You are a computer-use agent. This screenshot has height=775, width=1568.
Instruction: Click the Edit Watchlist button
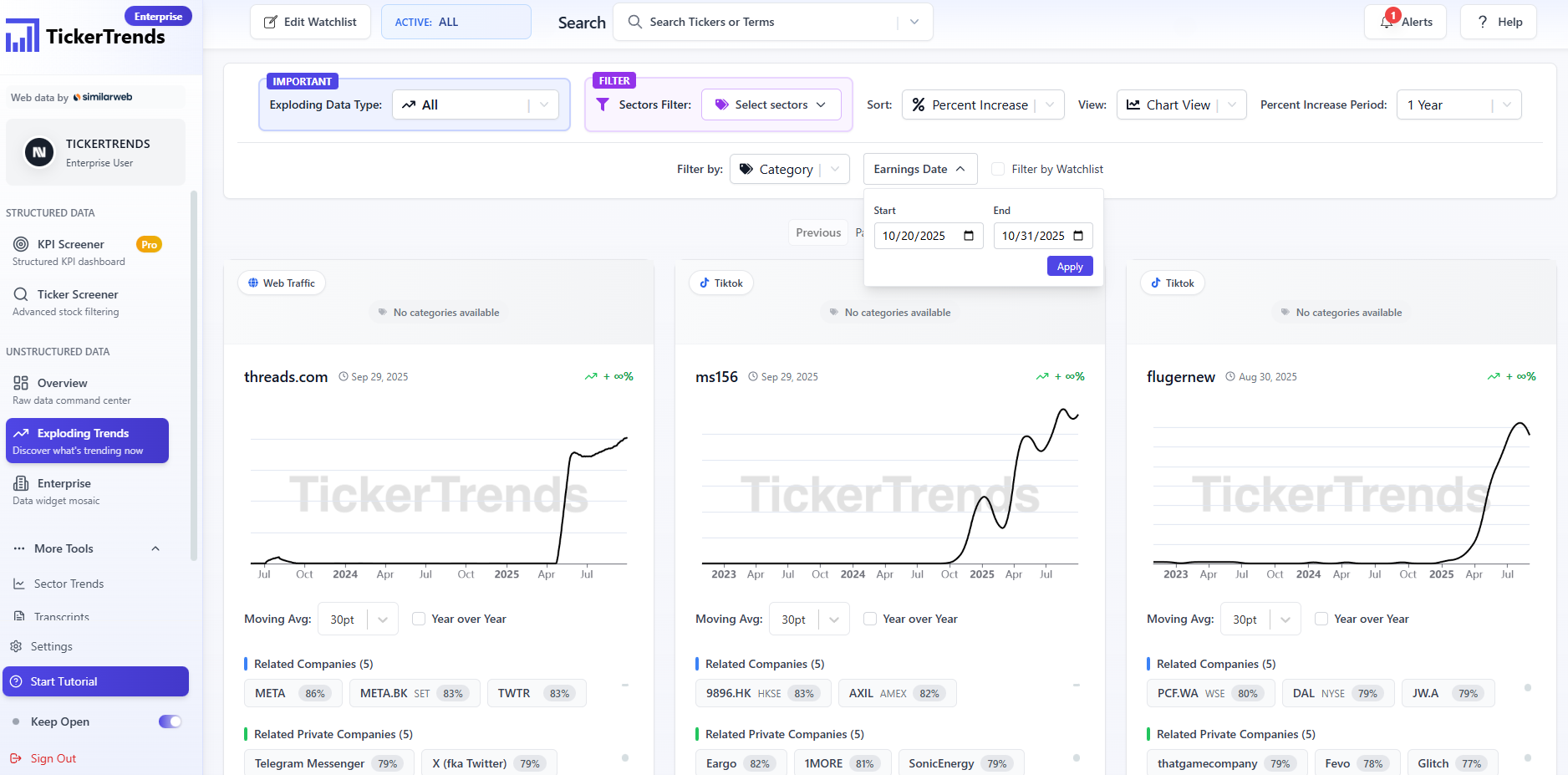310,22
